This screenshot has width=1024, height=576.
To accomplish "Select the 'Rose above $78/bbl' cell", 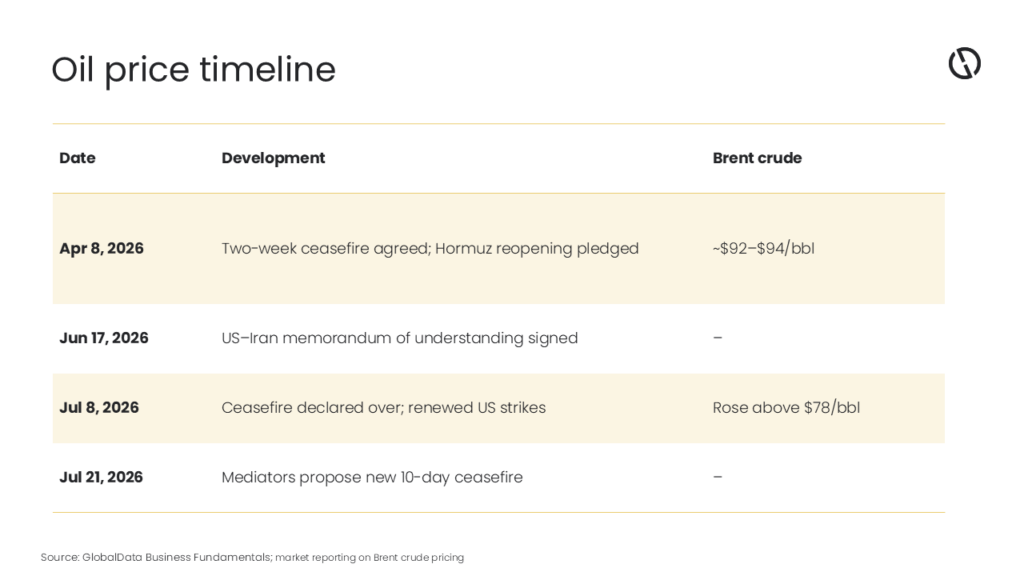I will click(x=786, y=408).
